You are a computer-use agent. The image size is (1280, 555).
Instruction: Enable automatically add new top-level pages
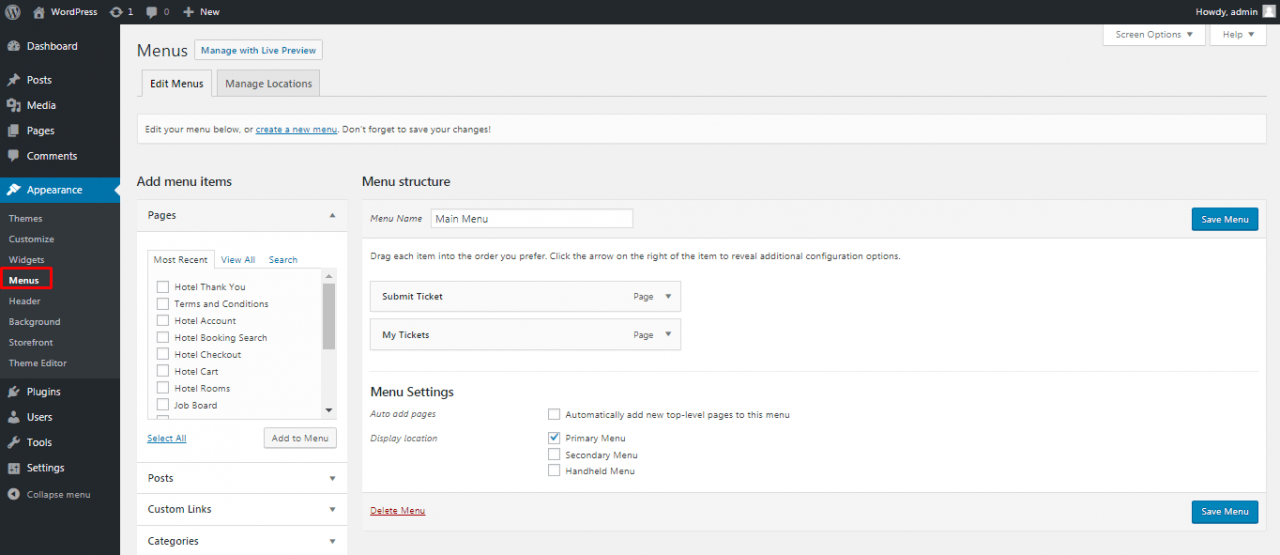pos(554,414)
